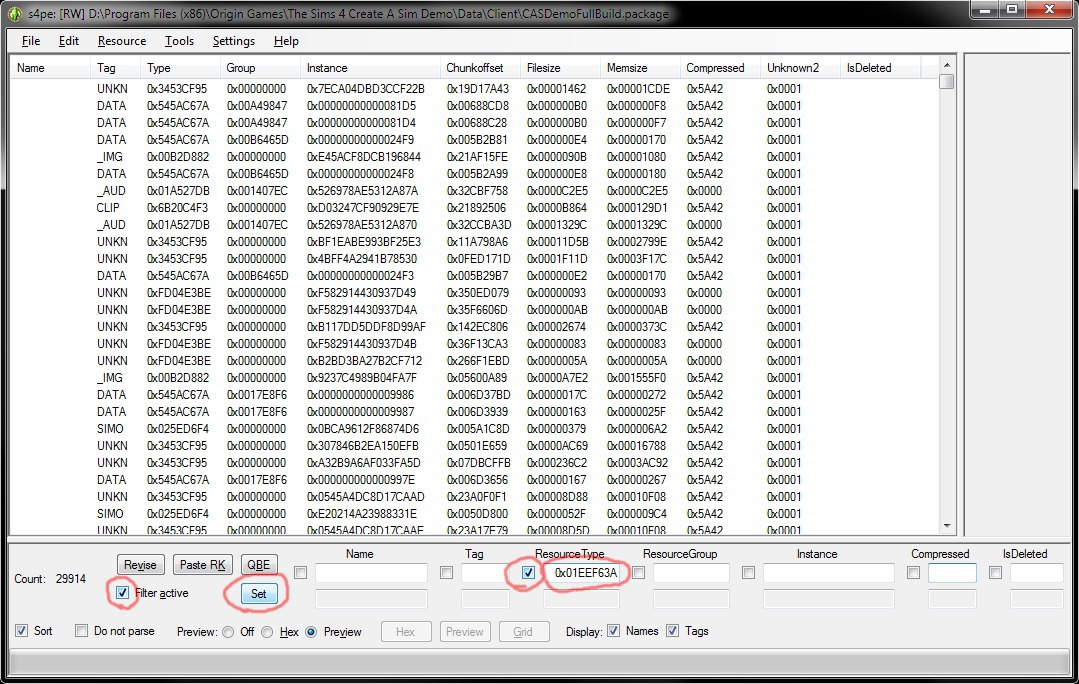Select the _IMG row with instance 0xE45ACF8DCB196844
1079x684 pixels.
pos(475,157)
